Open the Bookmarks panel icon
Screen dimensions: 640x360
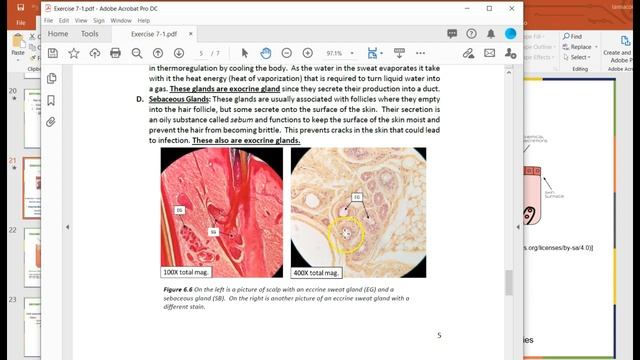pyautogui.click(x=51, y=100)
